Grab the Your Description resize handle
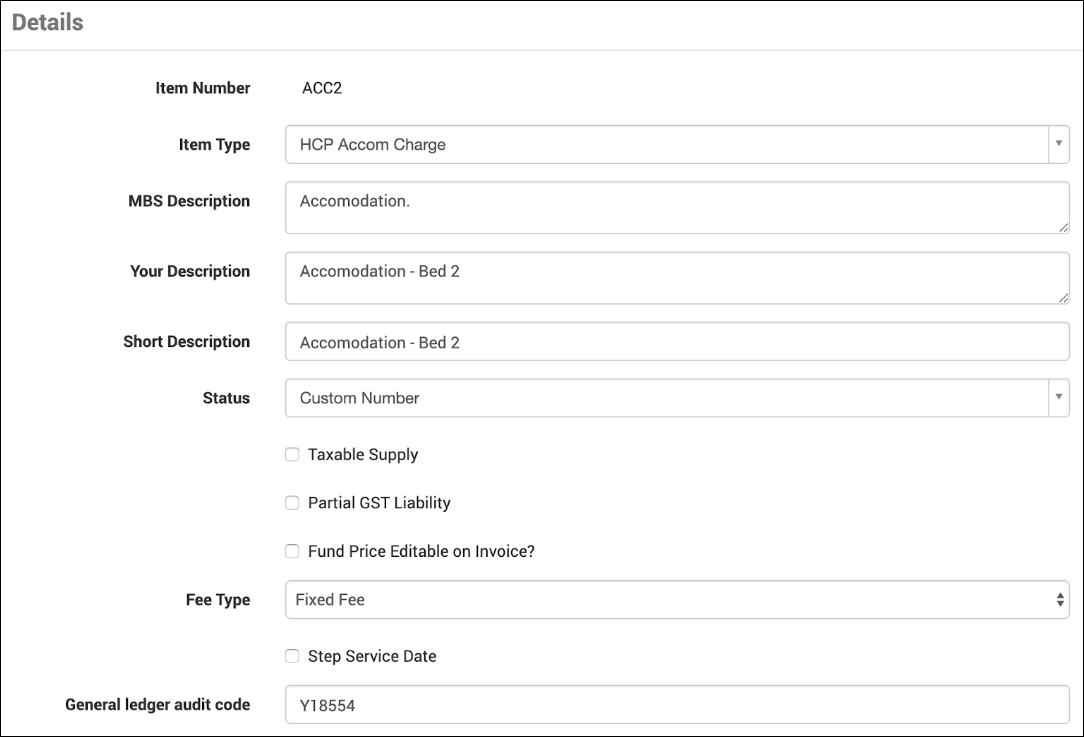1084x737 pixels. point(1064,298)
